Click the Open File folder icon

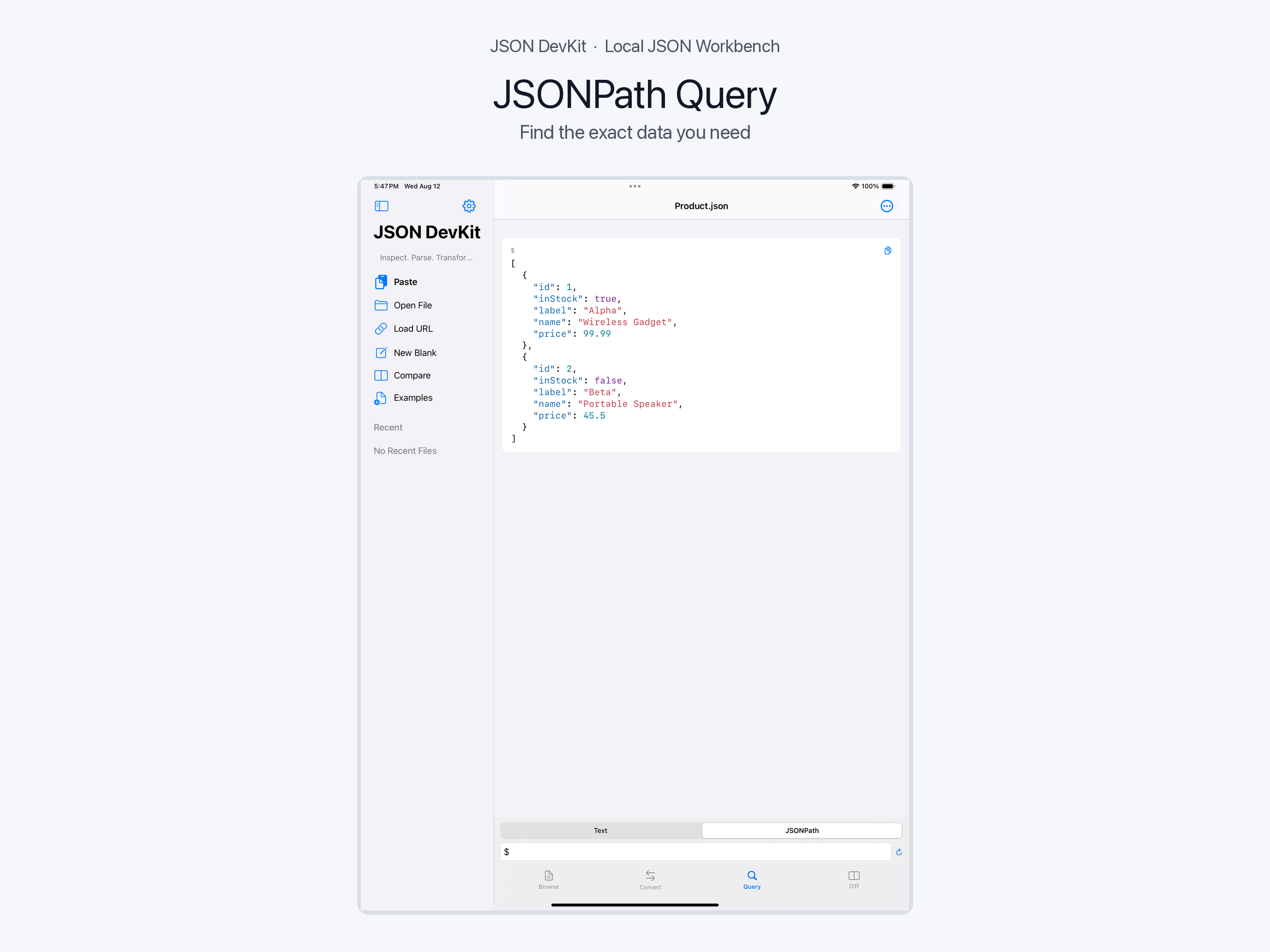(x=381, y=305)
